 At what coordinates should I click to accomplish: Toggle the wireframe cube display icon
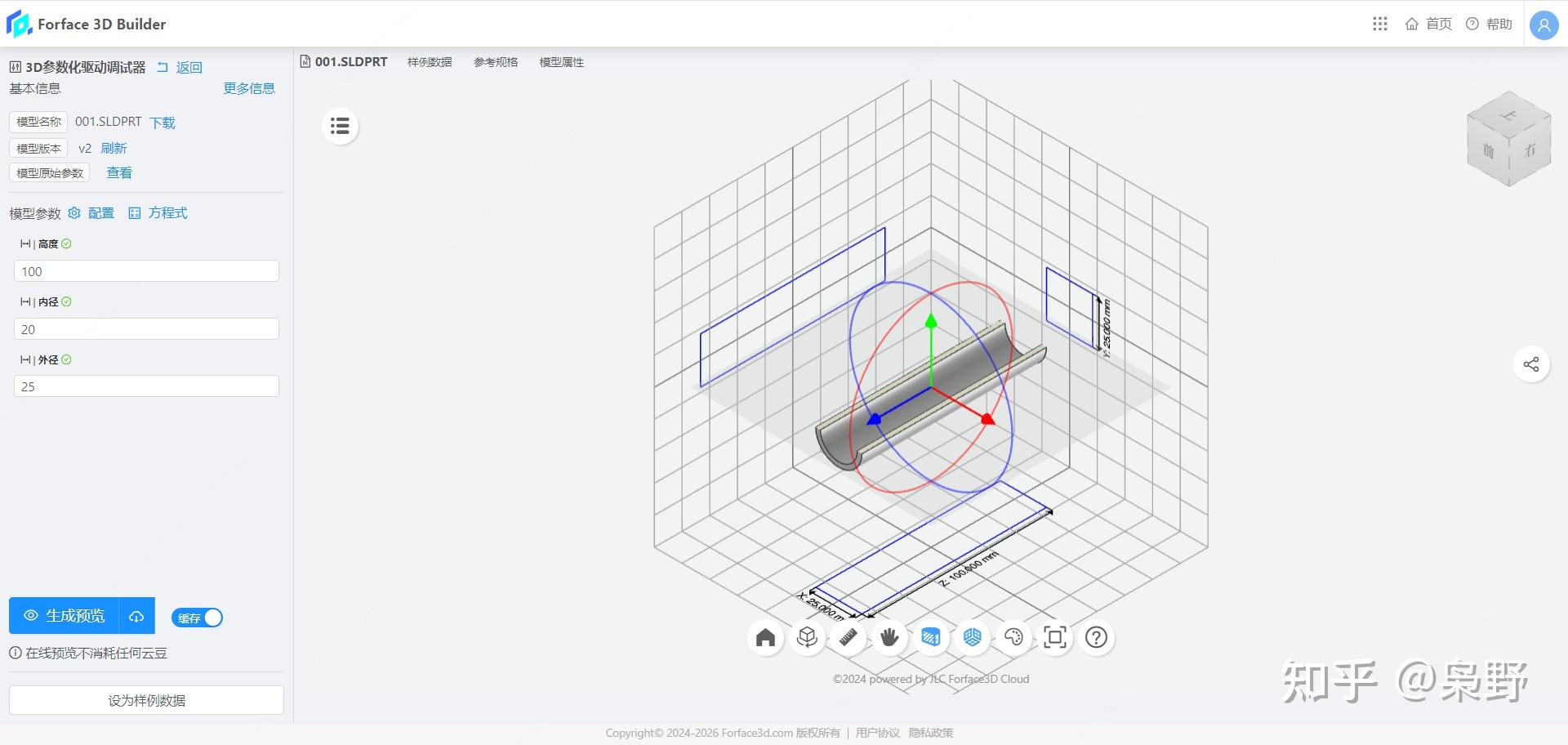(x=972, y=638)
